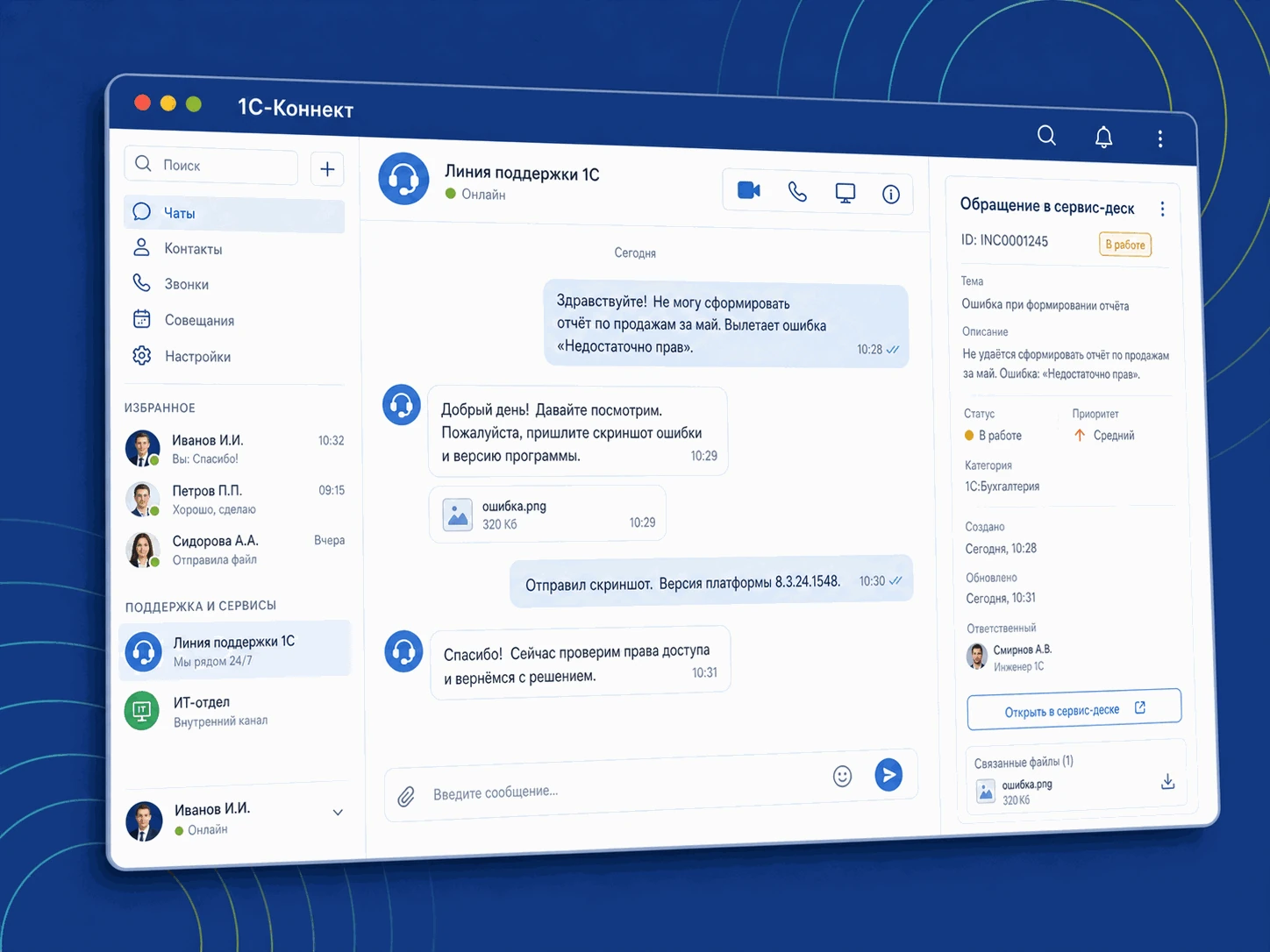Image resolution: width=1270 pixels, height=952 pixels.
Task: Open notifications bell
Action: point(1103,137)
